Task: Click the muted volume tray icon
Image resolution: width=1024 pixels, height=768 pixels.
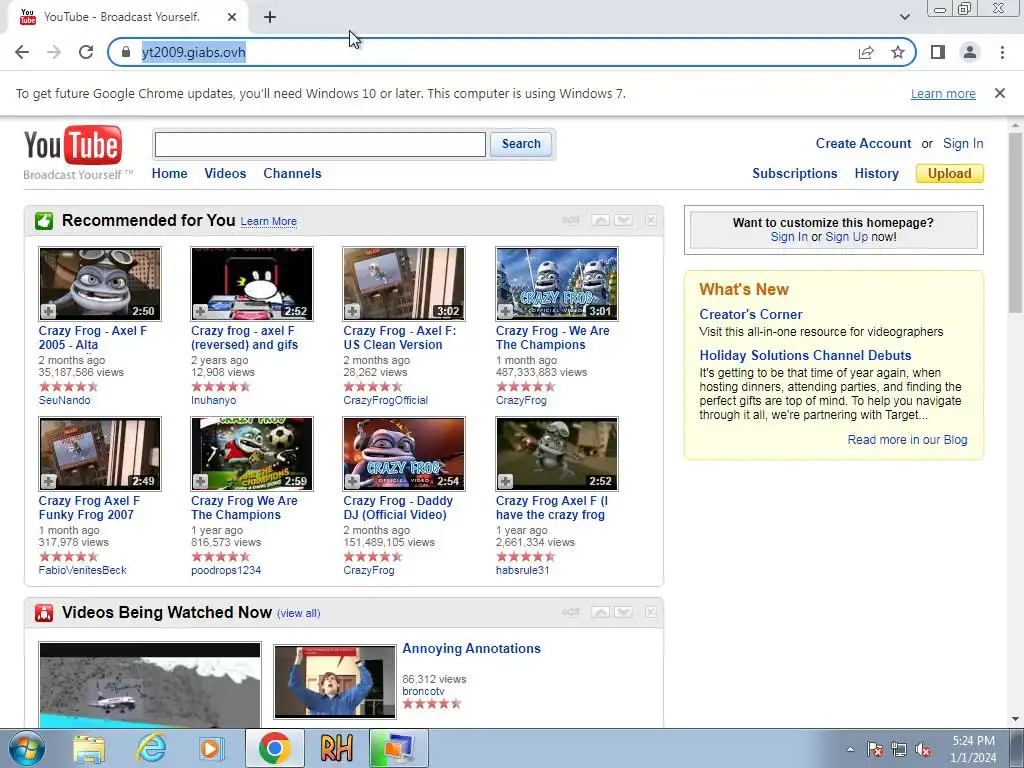Action: [x=923, y=750]
